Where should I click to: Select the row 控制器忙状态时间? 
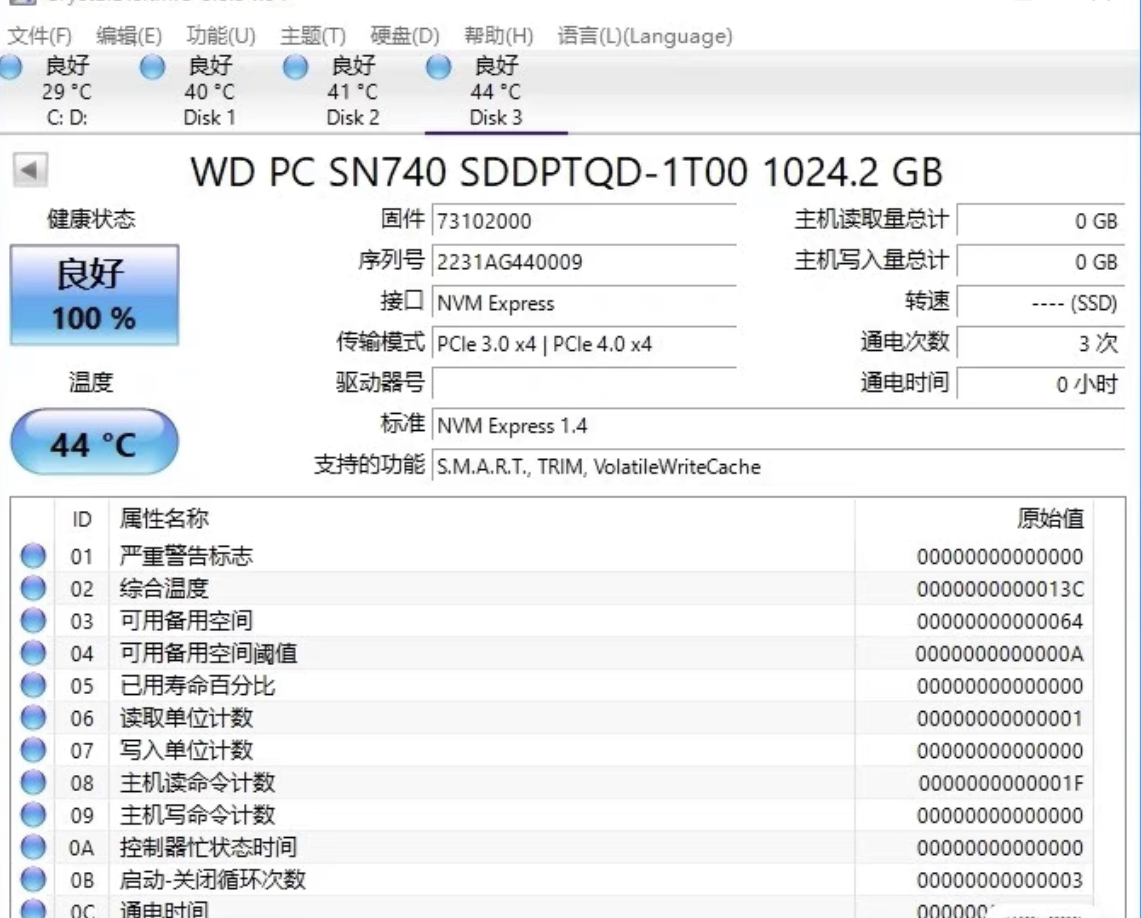click(553, 847)
